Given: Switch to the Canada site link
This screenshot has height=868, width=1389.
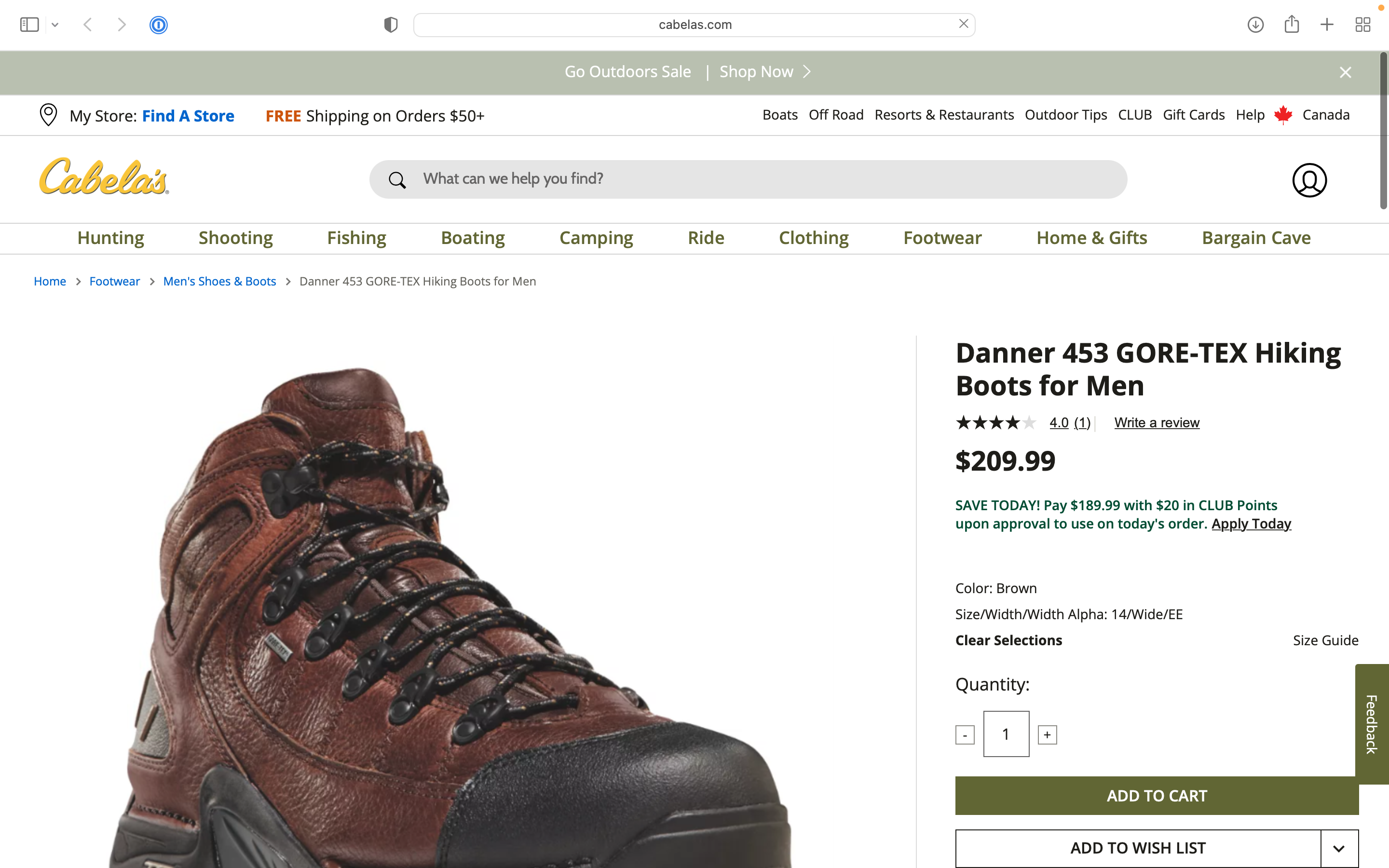Looking at the screenshot, I should 1326,115.
